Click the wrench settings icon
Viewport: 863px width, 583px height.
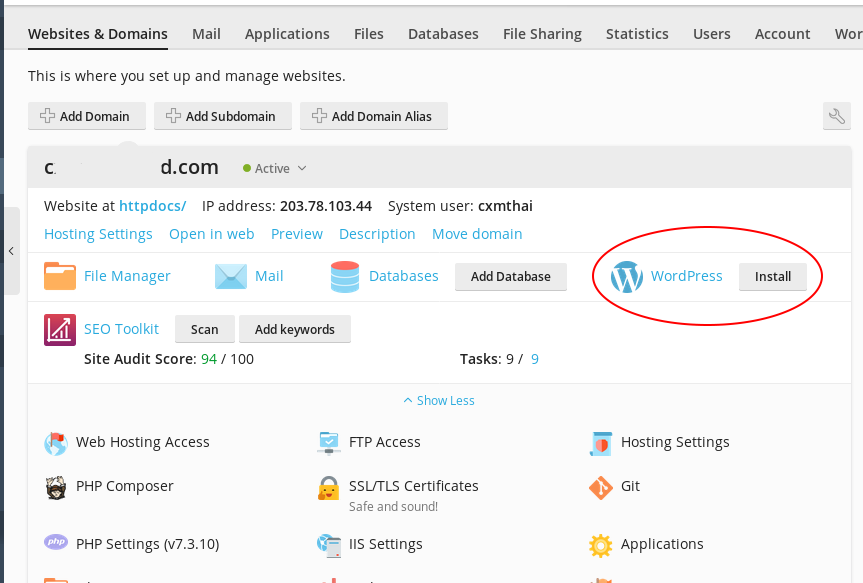click(x=837, y=116)
